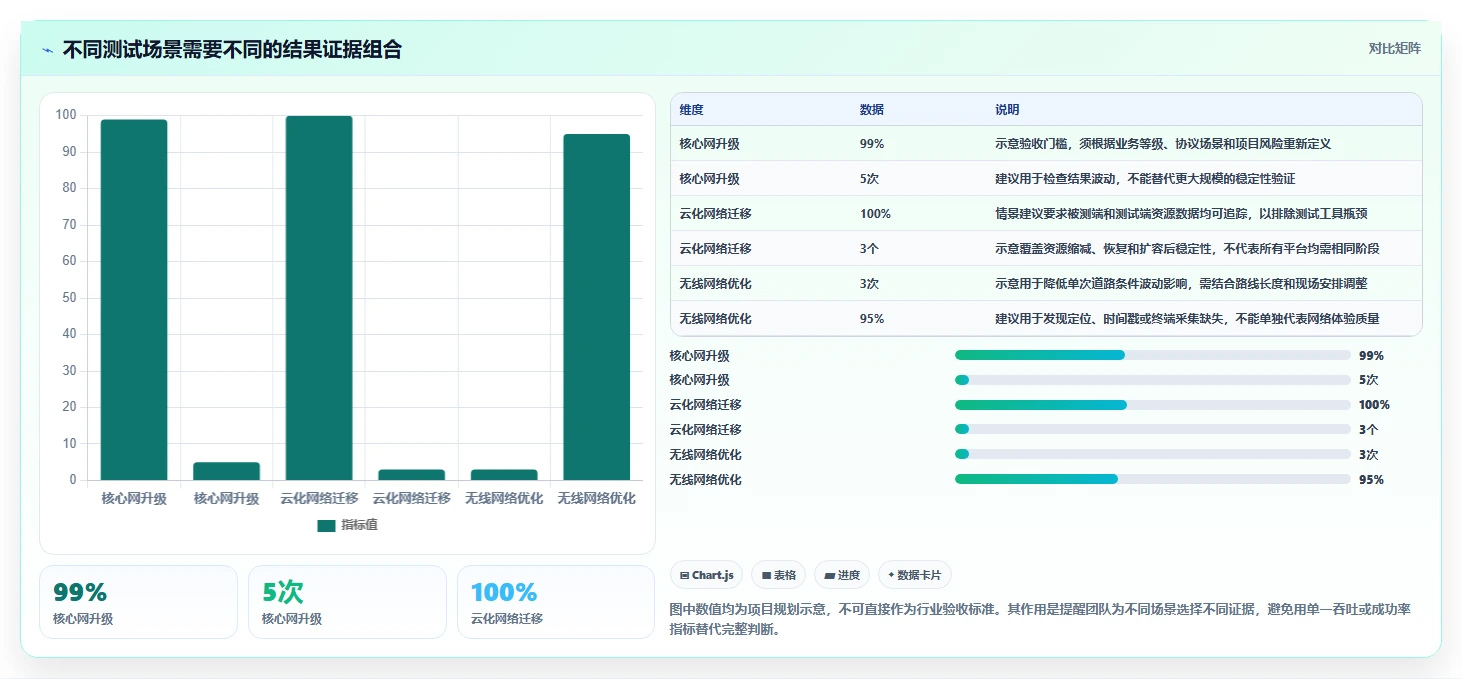
Task: Click the 50 y-axis label
Action: coord(69,298)
